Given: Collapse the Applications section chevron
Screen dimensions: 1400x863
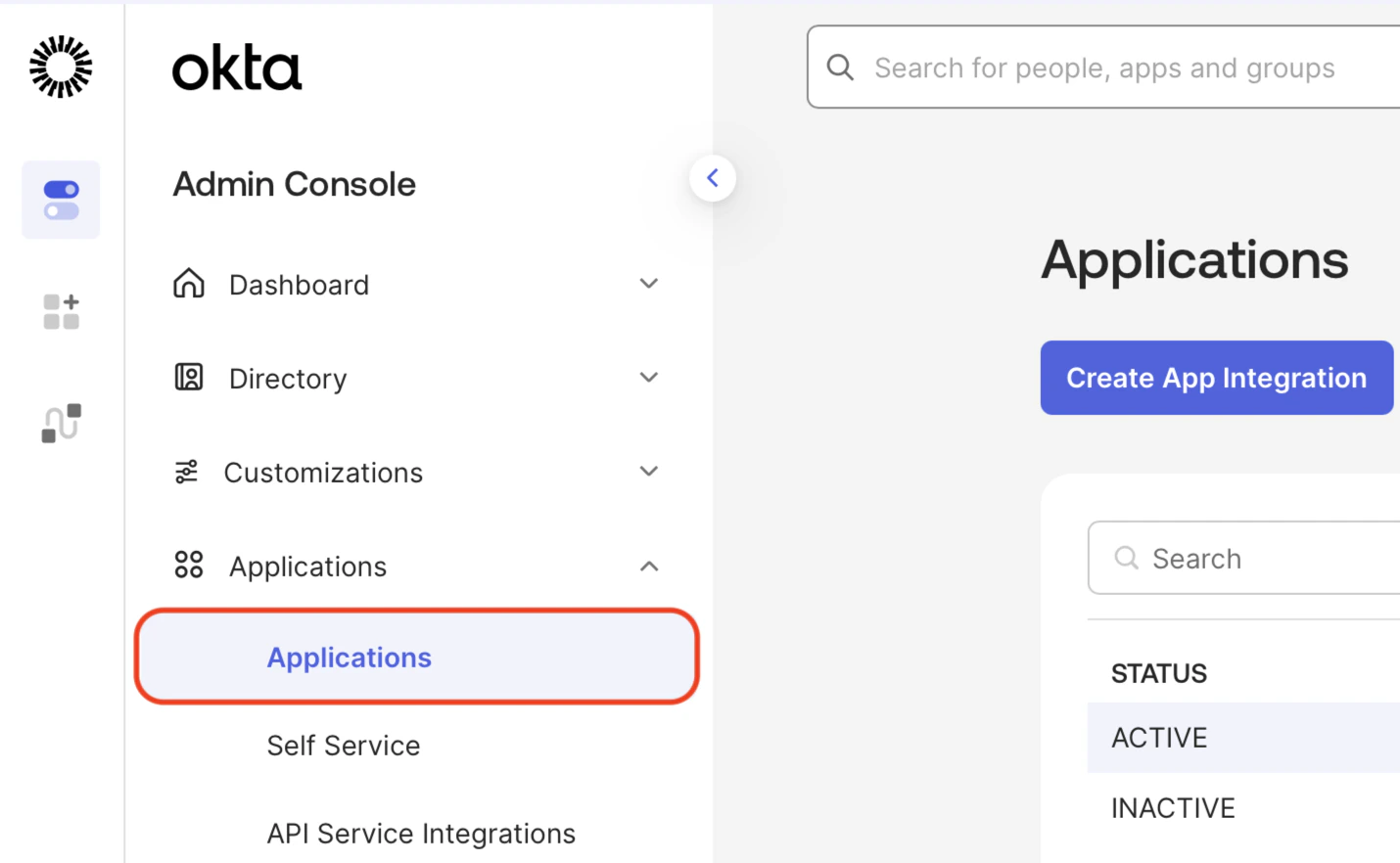Looking at the screenshot, I should (x=649, y=566).
